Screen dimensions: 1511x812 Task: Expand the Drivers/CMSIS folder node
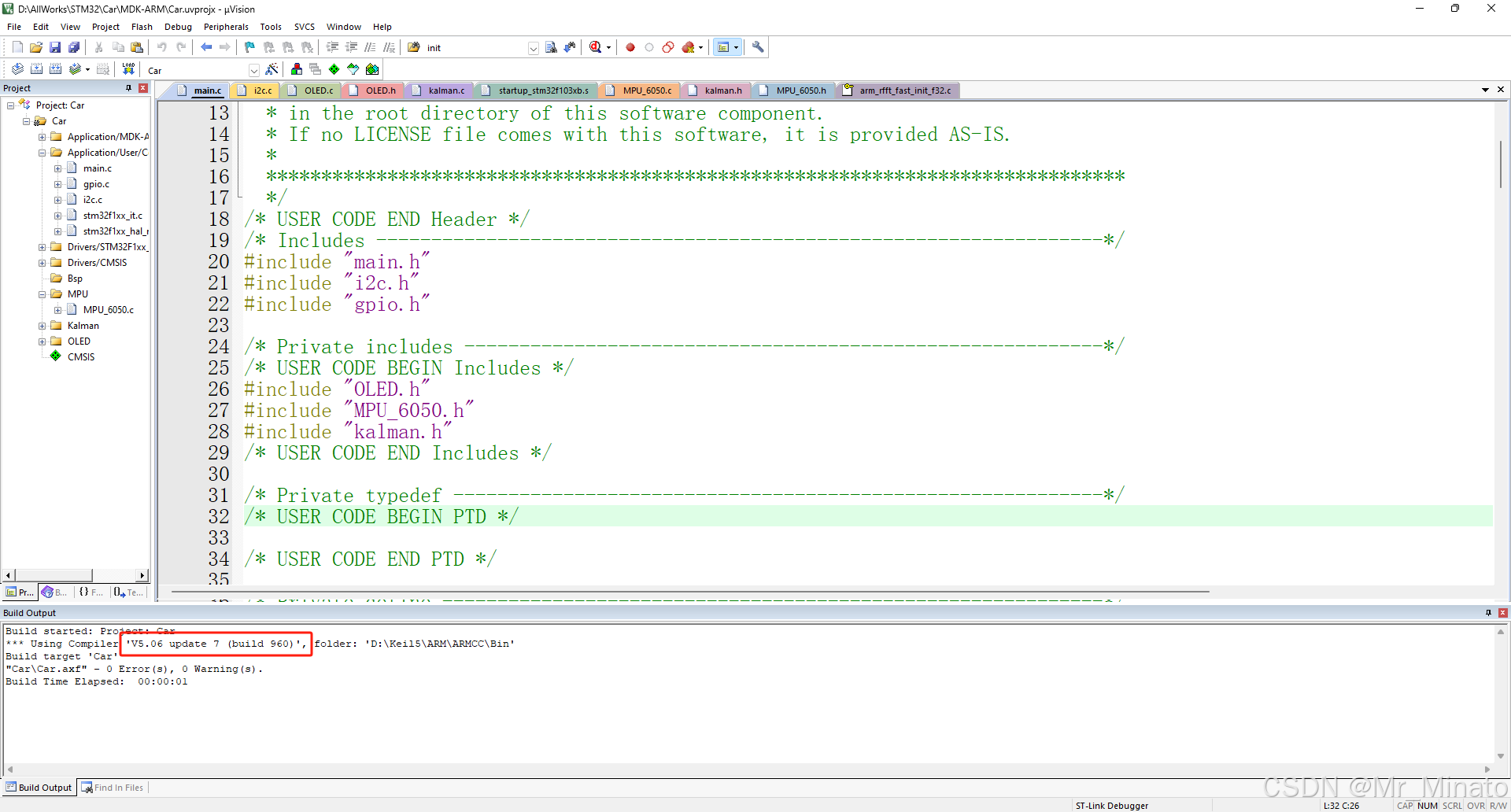[x=42, y=263]
